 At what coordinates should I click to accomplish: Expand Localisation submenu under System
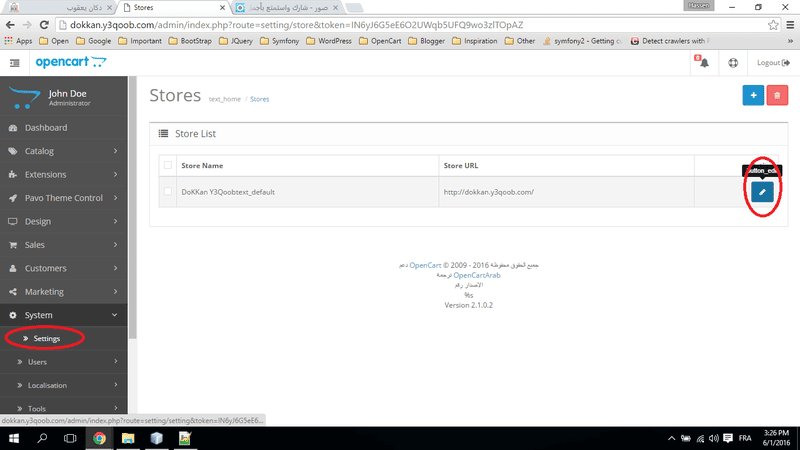click(64, 385)
